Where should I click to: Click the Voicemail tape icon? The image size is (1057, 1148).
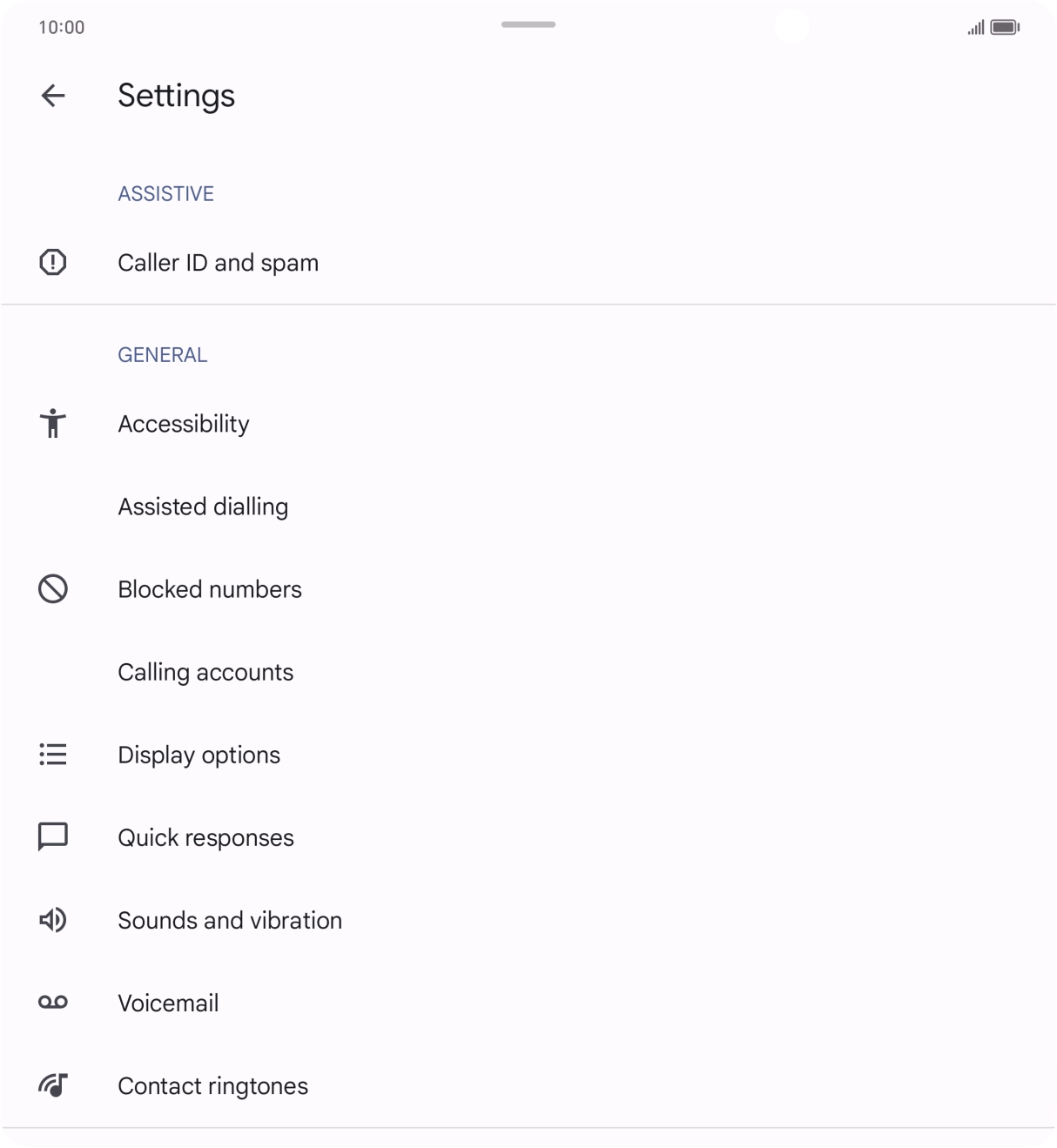[53, 1003]
